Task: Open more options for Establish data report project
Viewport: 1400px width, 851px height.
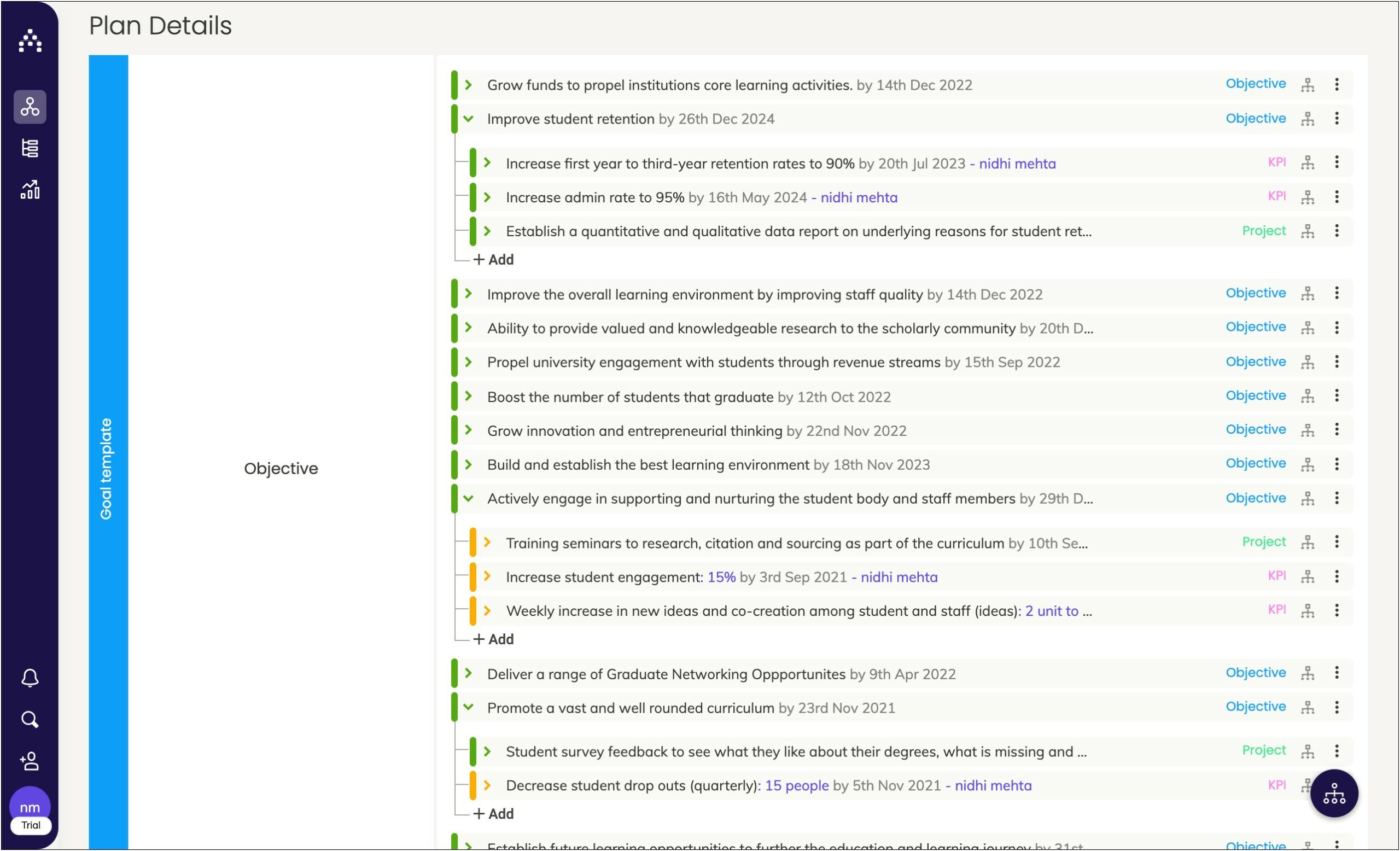Action: click(x=1337, y=231)
